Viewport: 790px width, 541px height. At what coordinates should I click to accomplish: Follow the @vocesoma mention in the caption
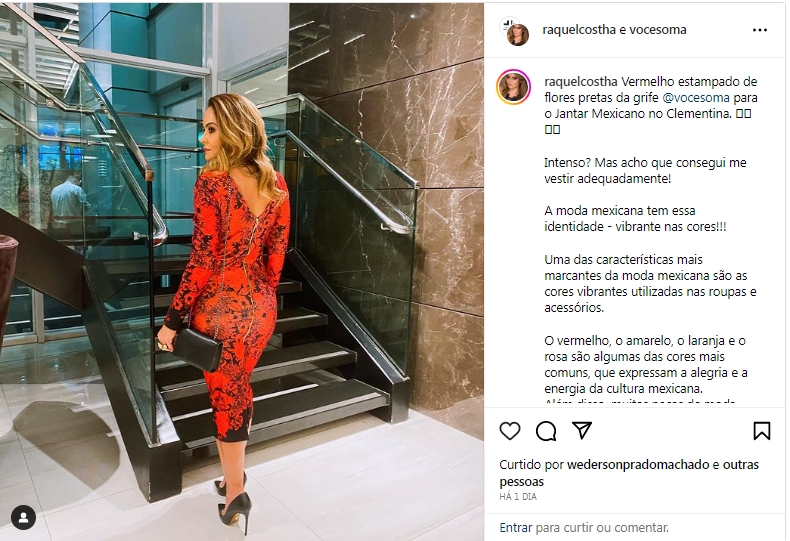click(696, 97)
